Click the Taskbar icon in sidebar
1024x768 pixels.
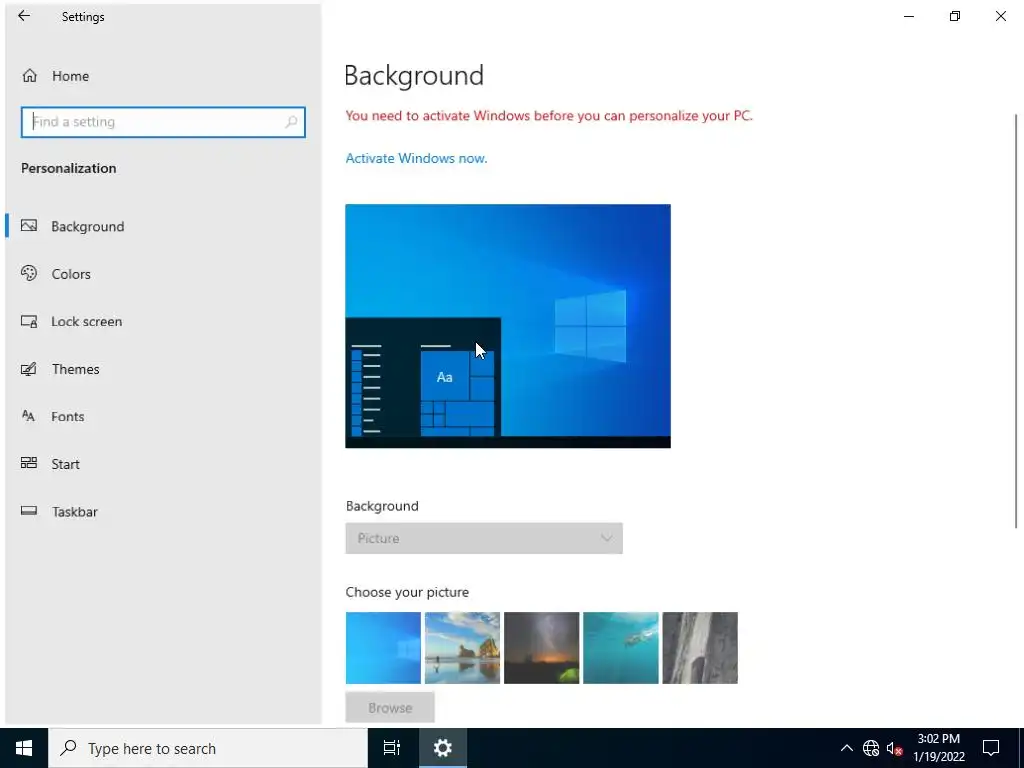(29, 511)
